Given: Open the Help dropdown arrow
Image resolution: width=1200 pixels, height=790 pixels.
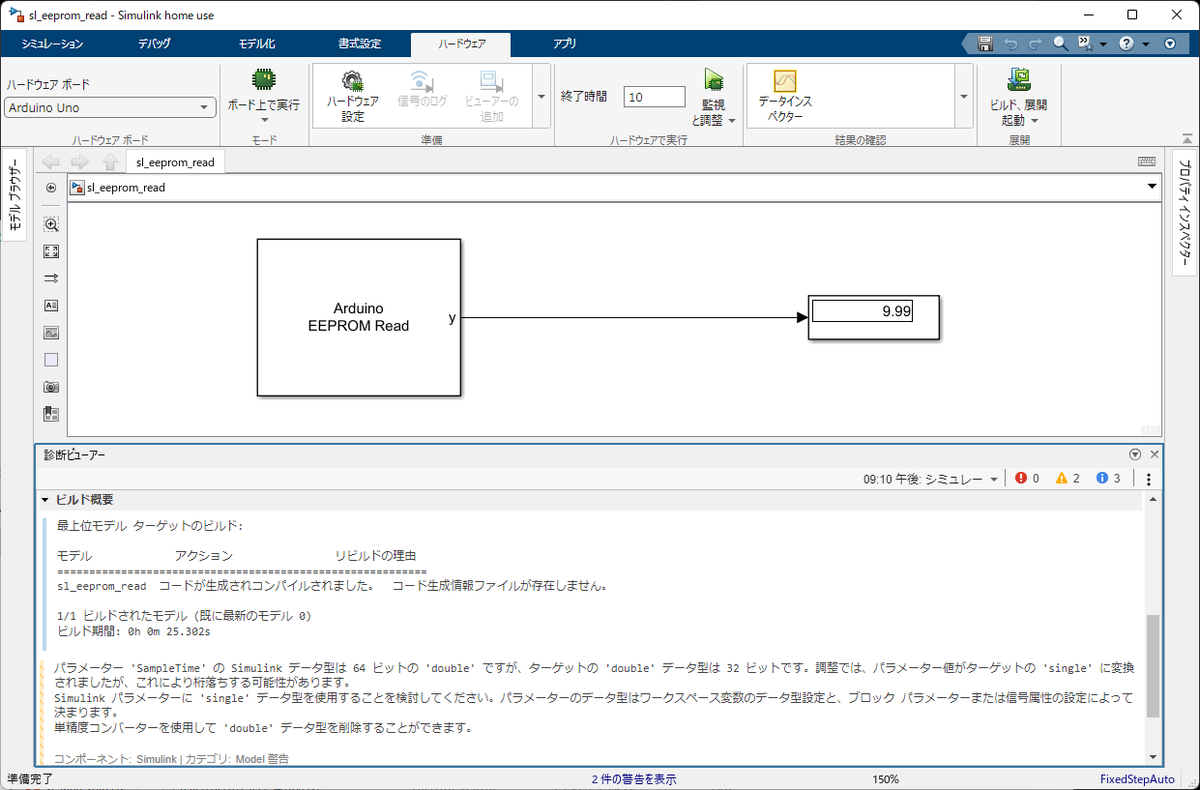Looking at the screenshot, I should (x=1146, y=45).
